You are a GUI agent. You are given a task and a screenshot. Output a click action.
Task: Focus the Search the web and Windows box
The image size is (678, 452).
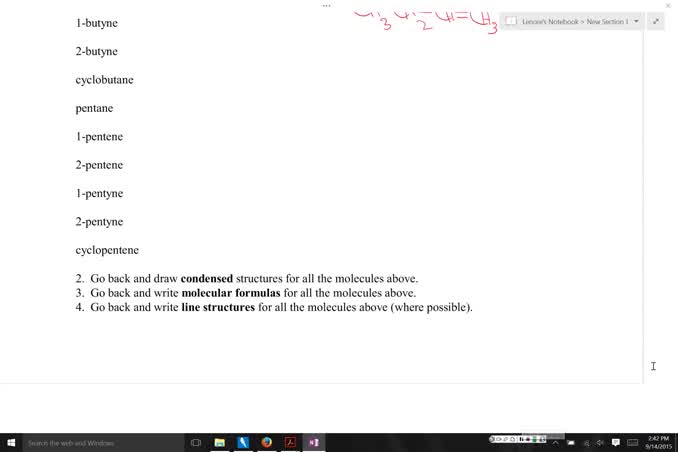pos(103,443)
